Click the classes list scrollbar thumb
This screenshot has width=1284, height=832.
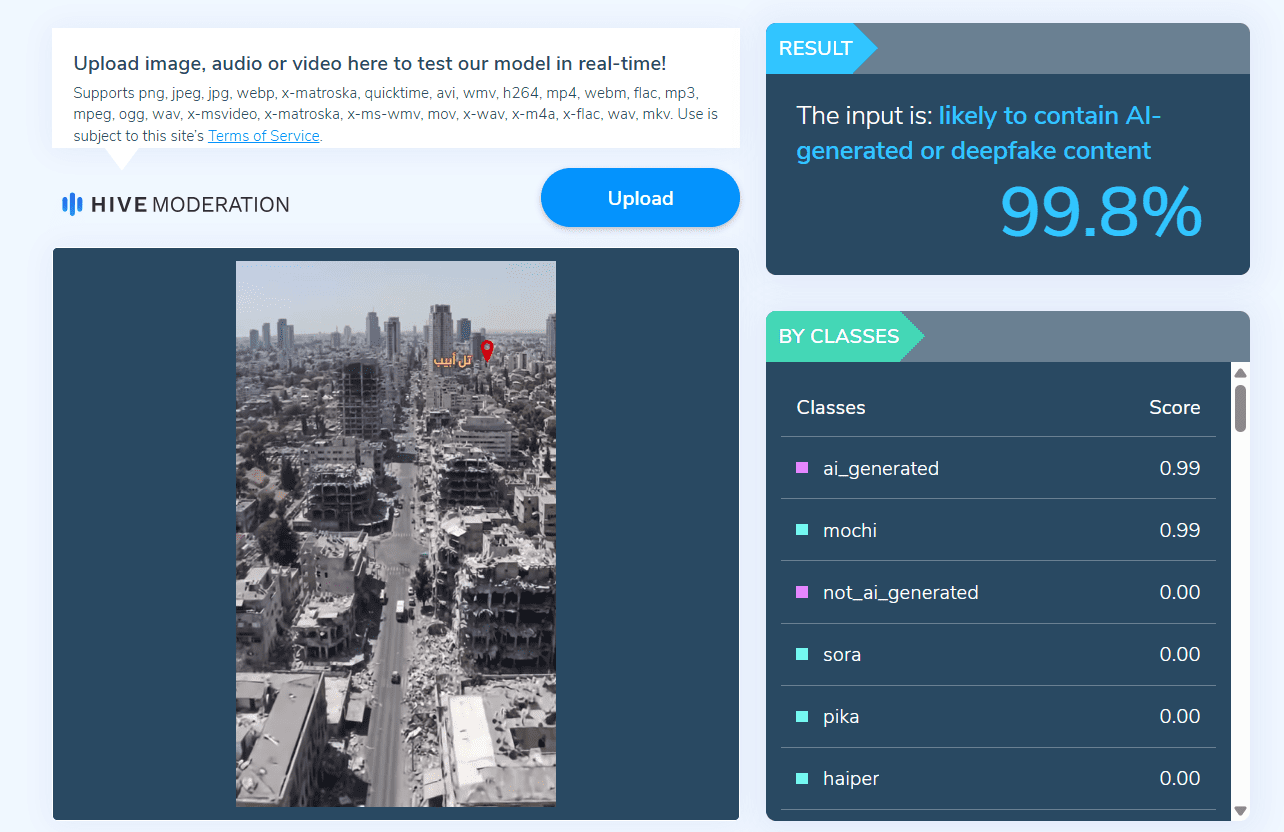tap(1241, 407)
